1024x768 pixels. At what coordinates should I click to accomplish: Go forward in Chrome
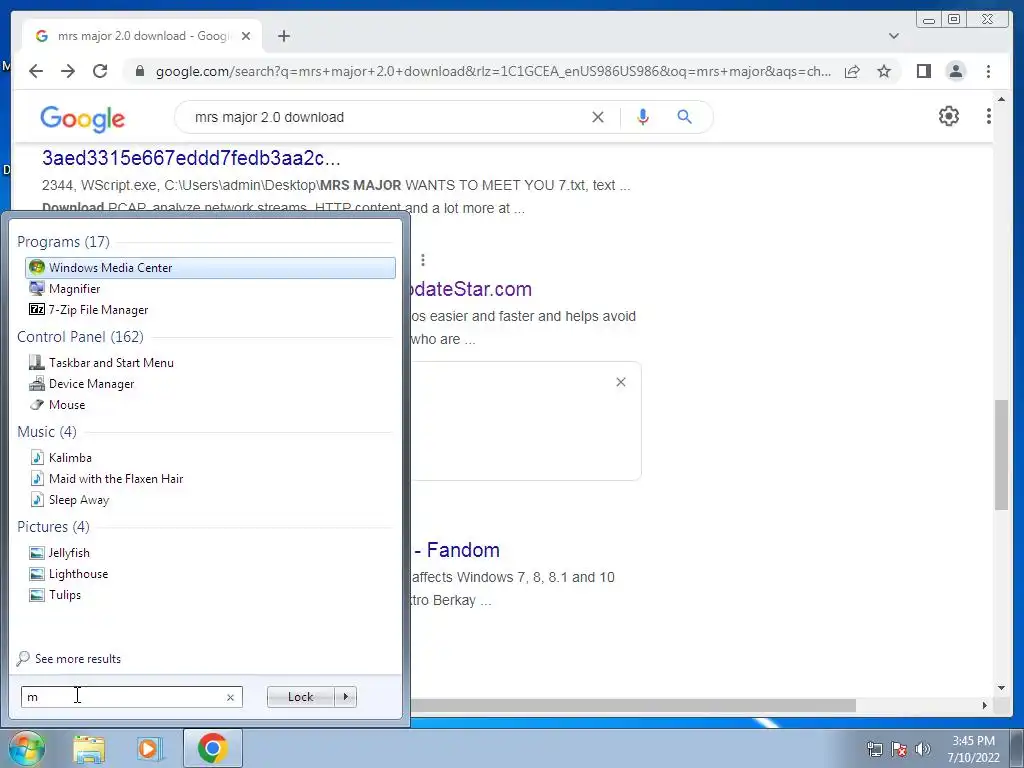point(68,71)
